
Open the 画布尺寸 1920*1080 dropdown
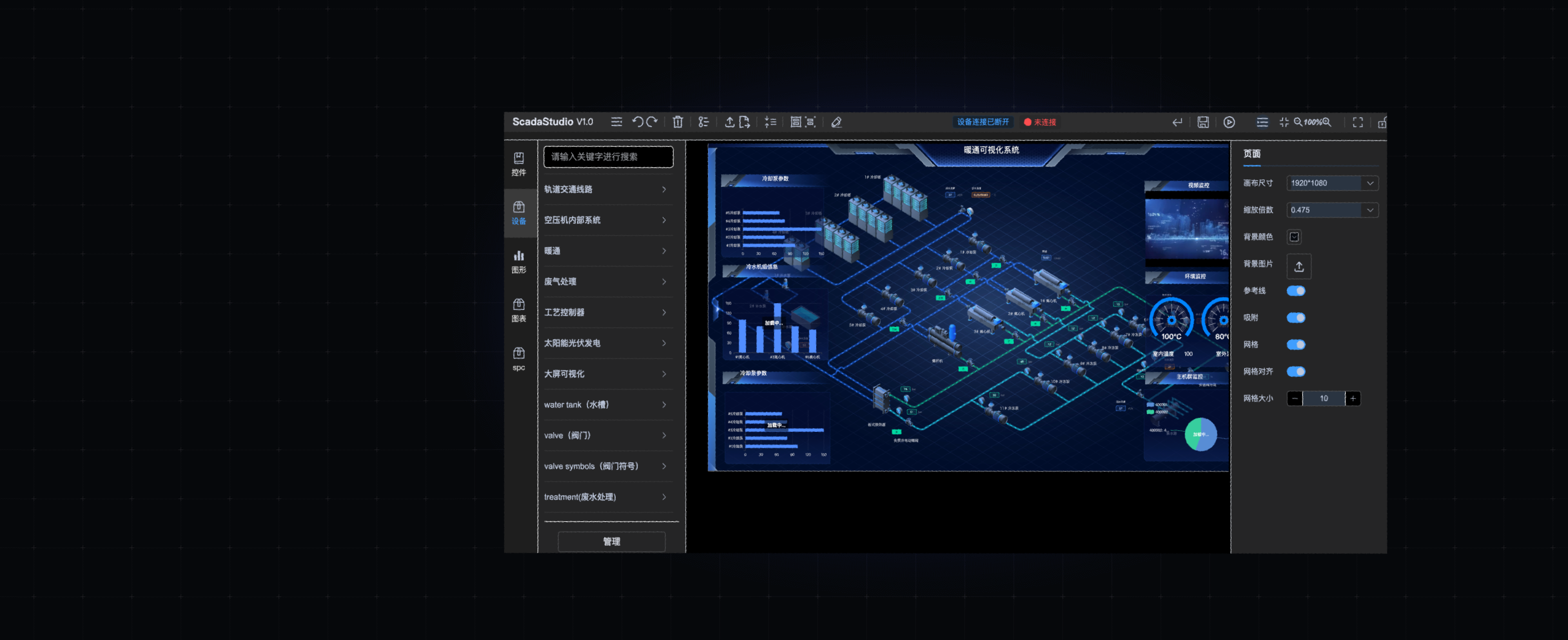[1332, 183]
